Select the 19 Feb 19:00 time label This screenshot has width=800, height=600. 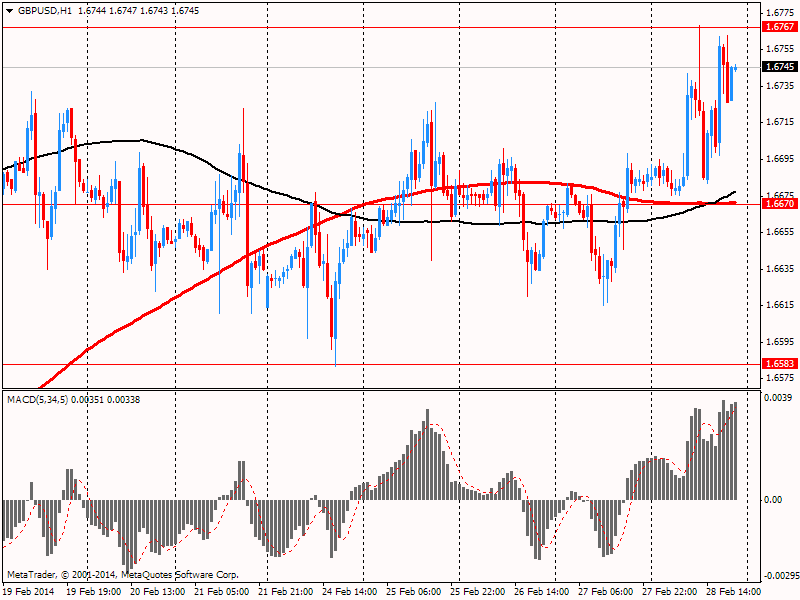coord(94,592)
